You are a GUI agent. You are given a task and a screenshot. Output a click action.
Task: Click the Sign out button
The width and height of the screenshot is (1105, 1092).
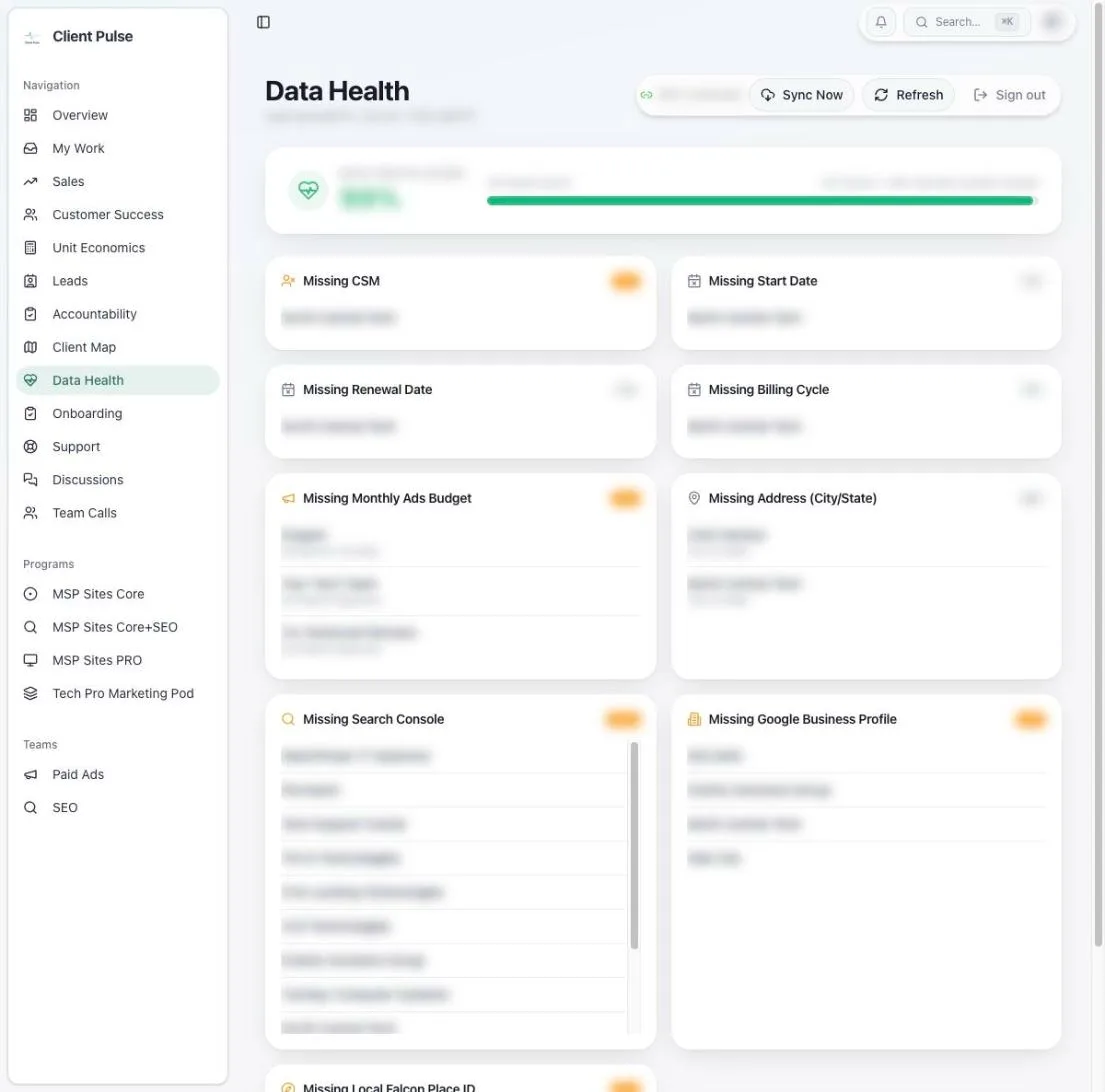(1009, 95)
